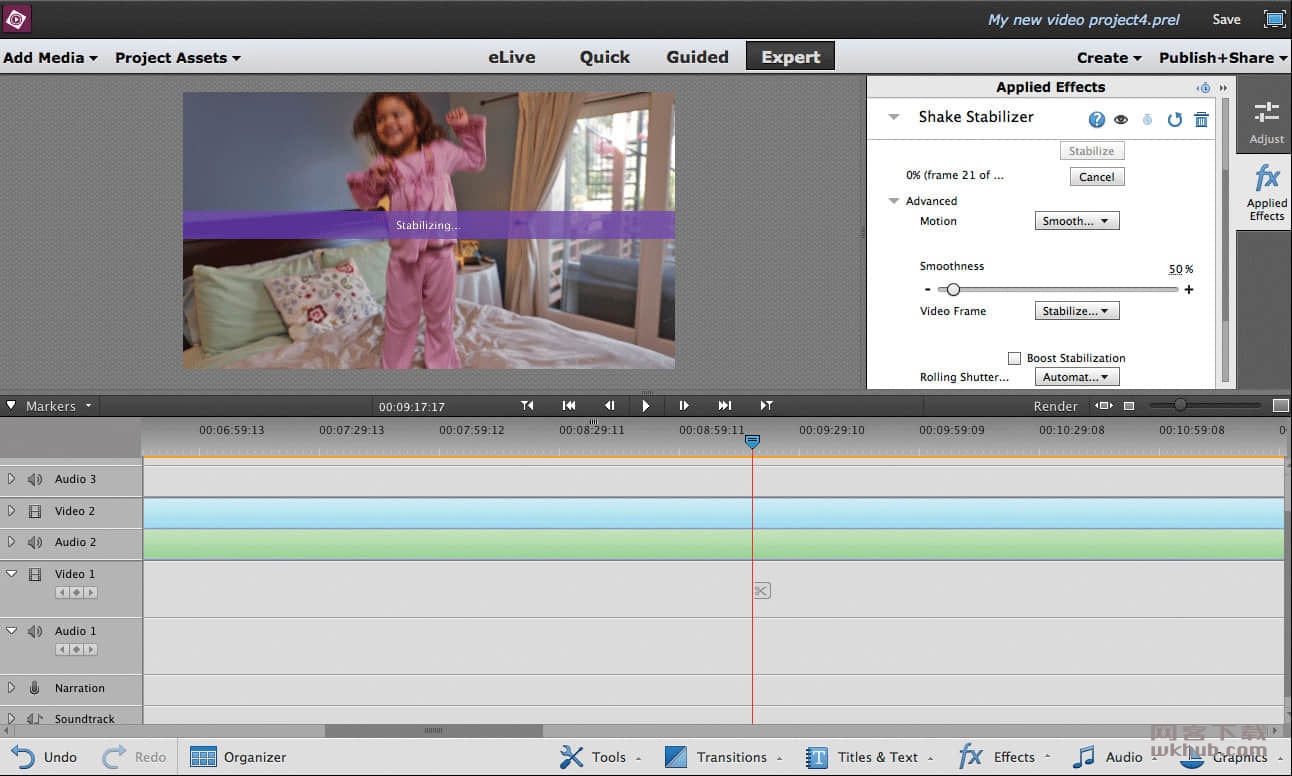Click Smoothness minus button

927,290
